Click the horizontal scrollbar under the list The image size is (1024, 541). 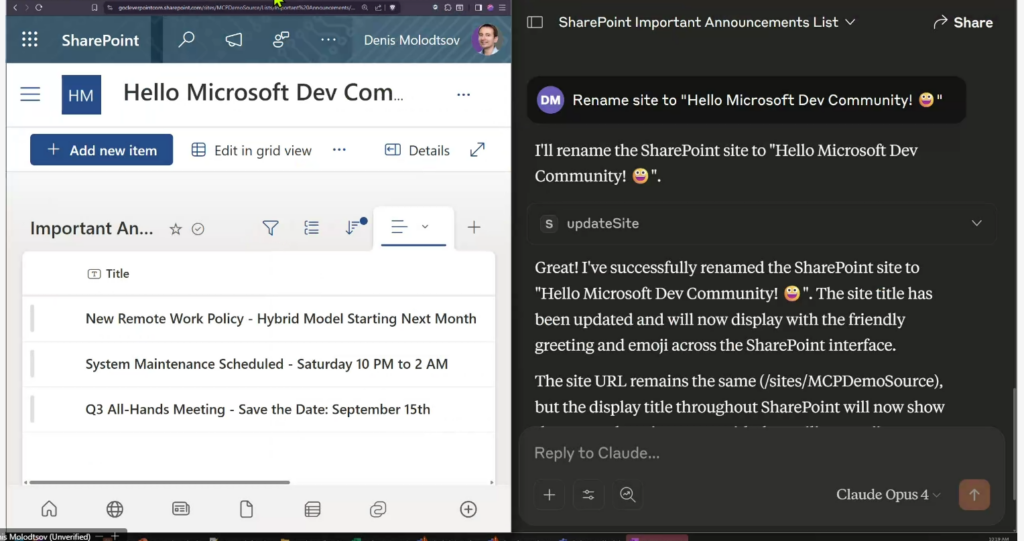(159, 482)
